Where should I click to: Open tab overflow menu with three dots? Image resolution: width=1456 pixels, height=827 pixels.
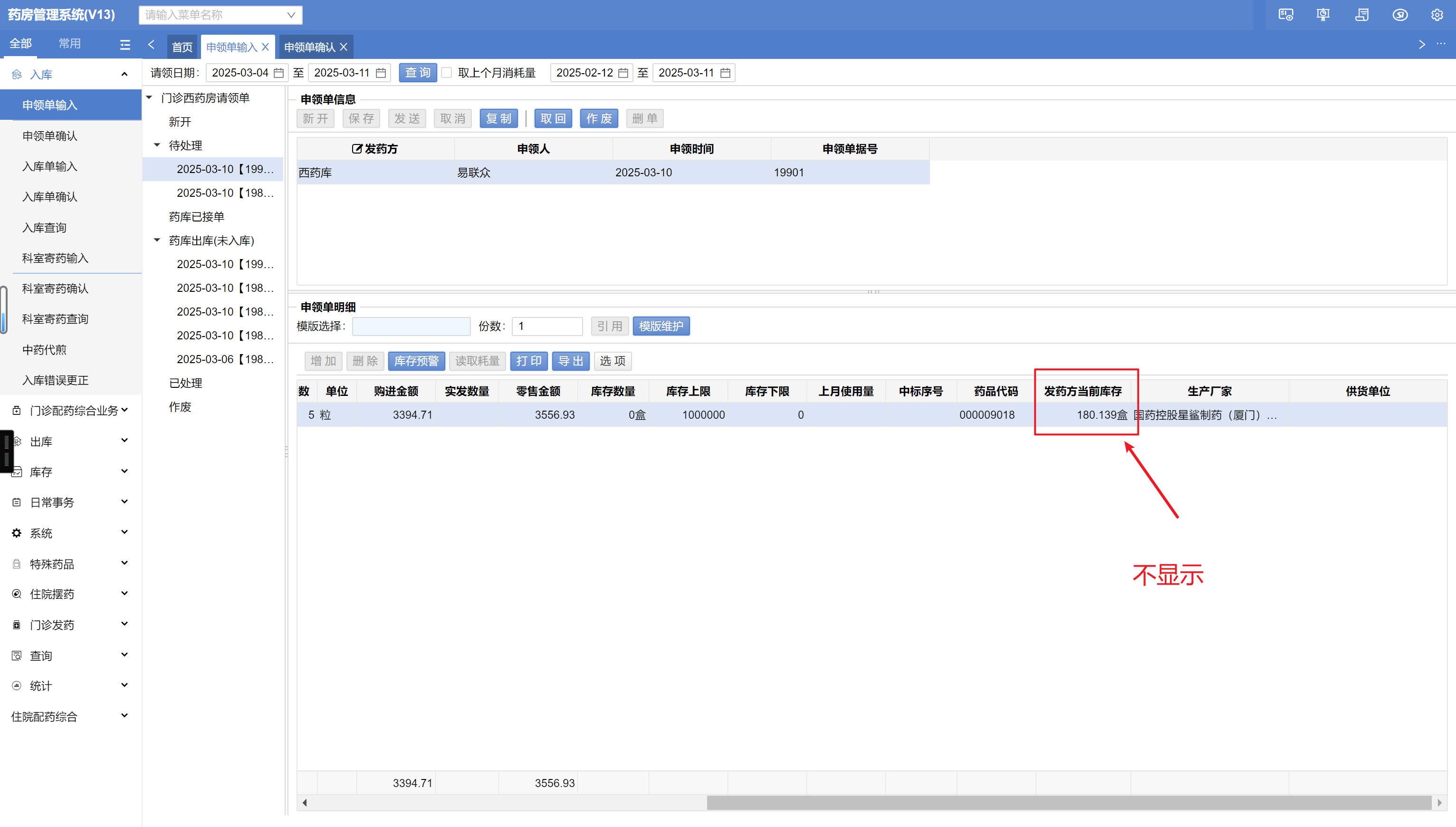(1441, 44)
